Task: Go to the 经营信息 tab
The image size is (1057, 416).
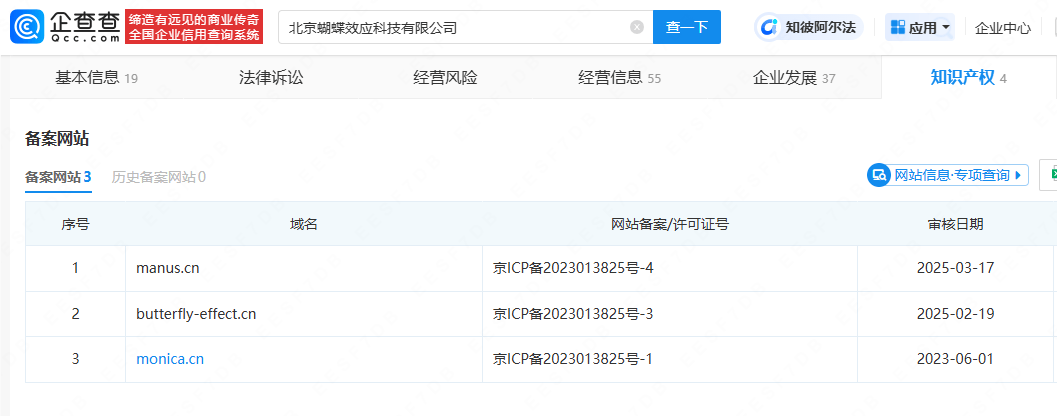Action: (619, 78)
